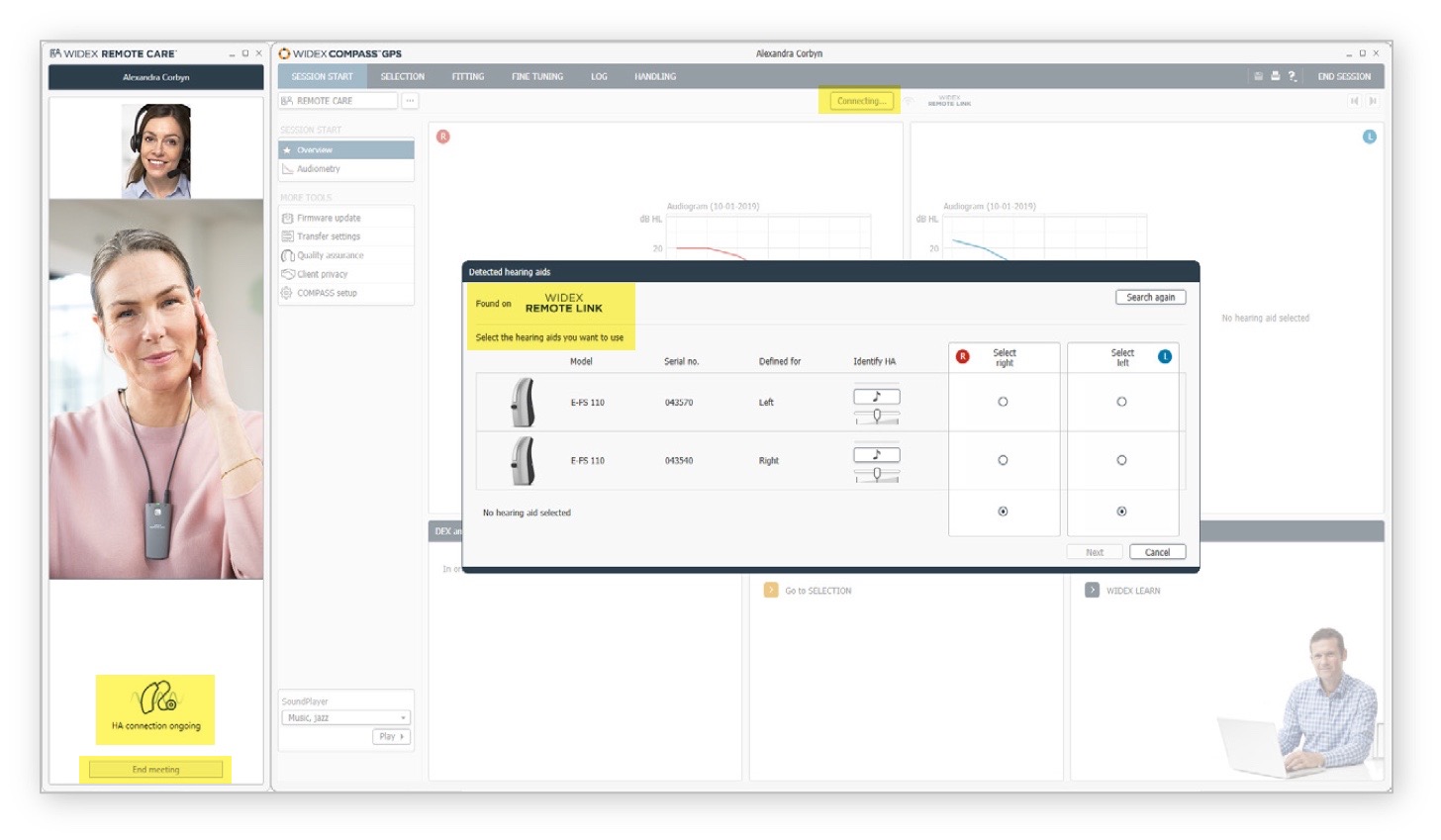
Task: Click the Widex Remote Link status icon
Action: tap(948, 101)
